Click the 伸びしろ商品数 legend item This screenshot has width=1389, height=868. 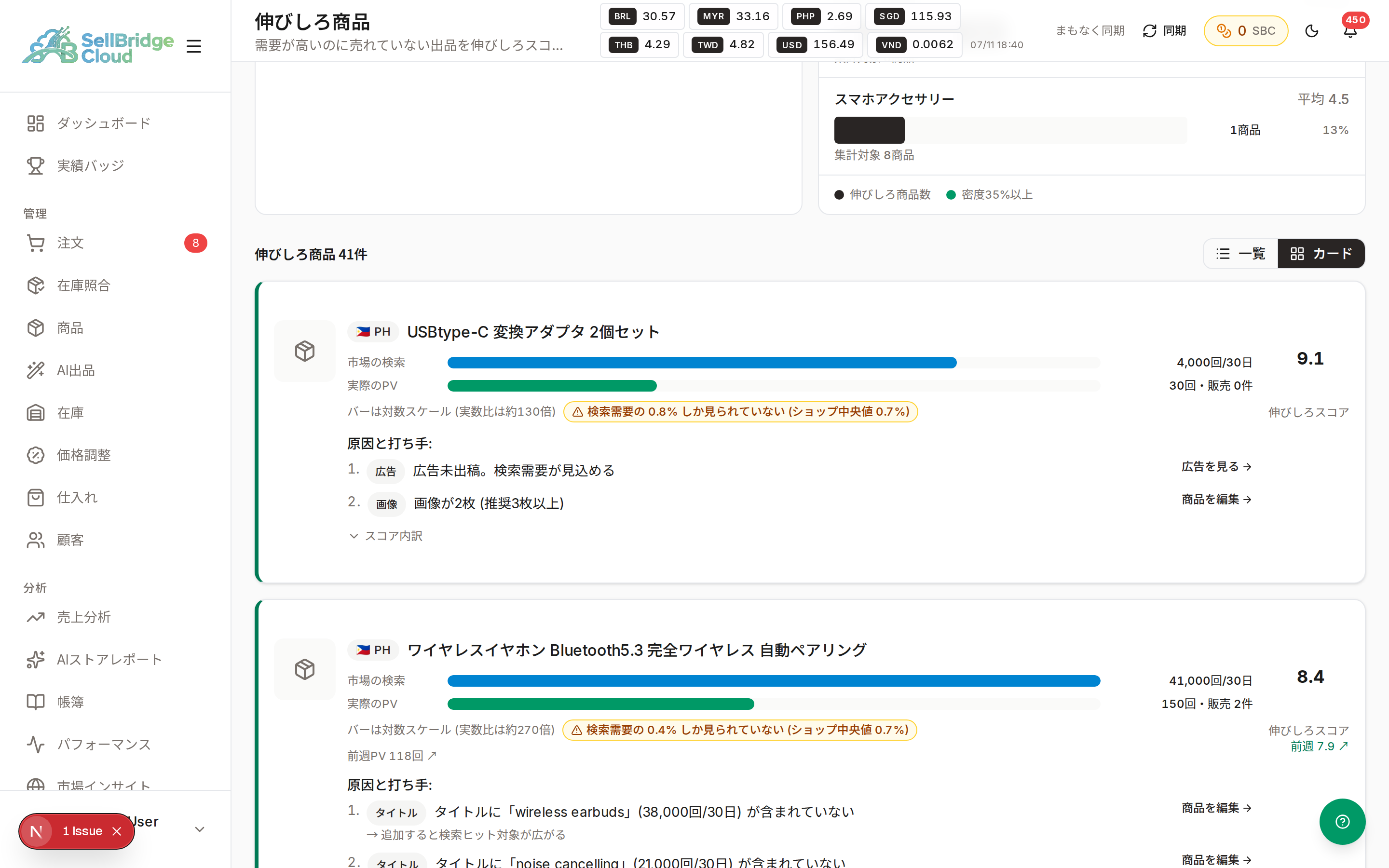(x=882, y=195)
